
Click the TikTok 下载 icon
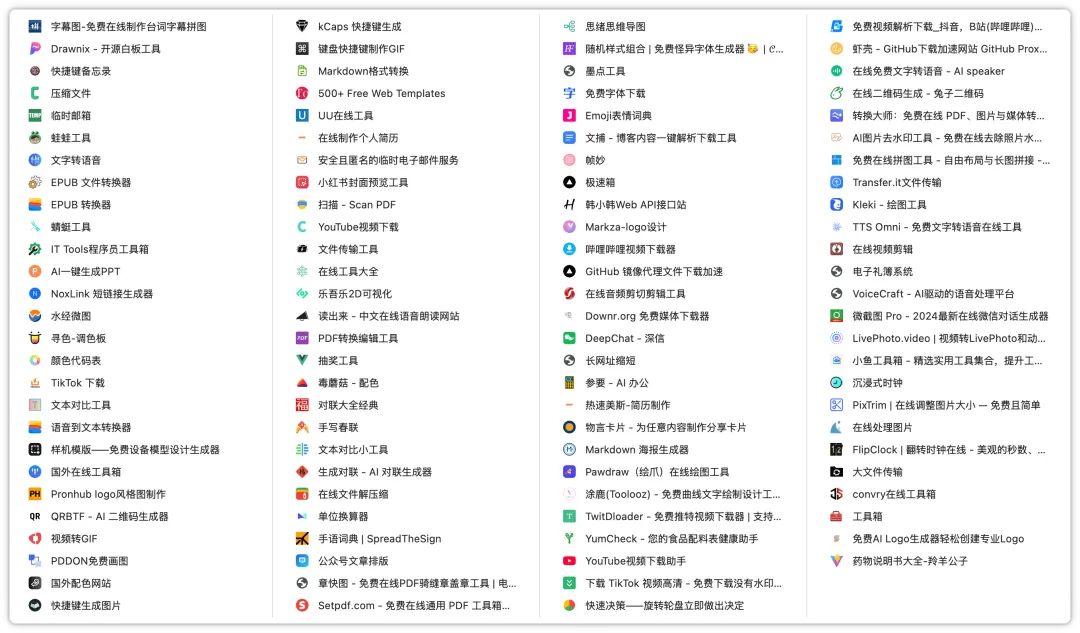(x=35, y=383)
